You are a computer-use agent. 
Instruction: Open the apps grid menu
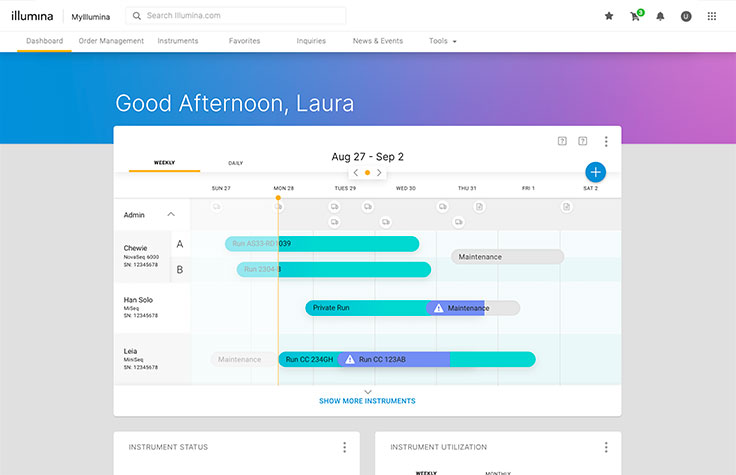click(712, 16)
